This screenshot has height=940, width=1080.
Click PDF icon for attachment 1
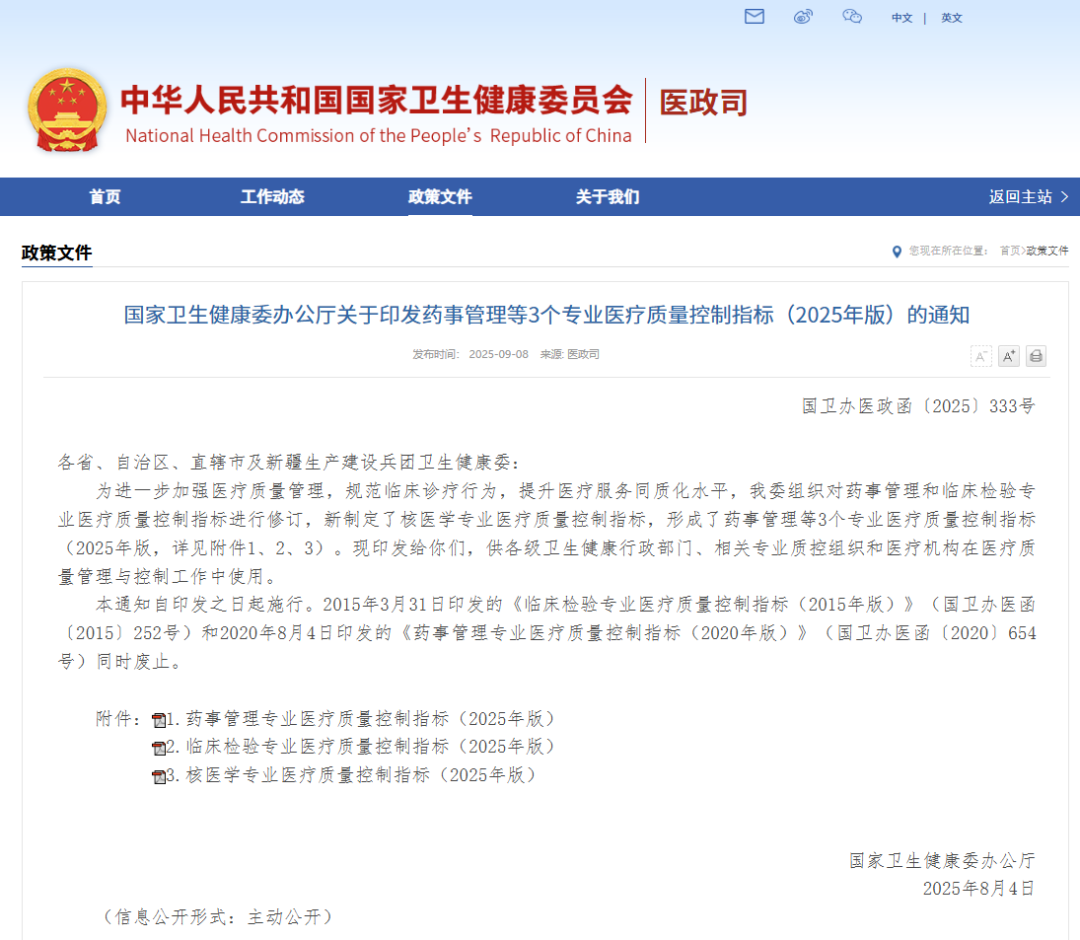tap(159, 720)
